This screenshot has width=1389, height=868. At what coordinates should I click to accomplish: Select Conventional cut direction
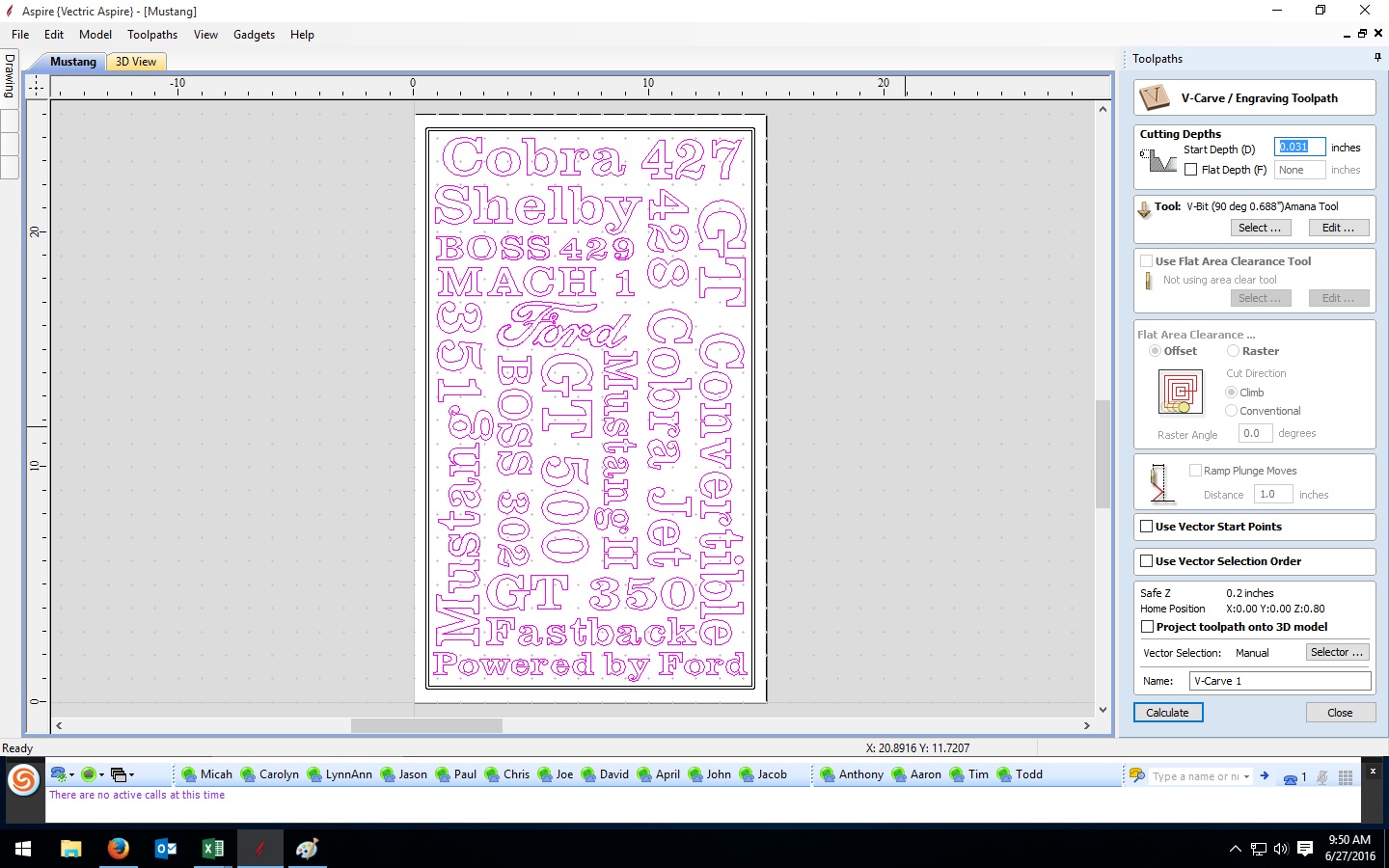point(1231,411)
